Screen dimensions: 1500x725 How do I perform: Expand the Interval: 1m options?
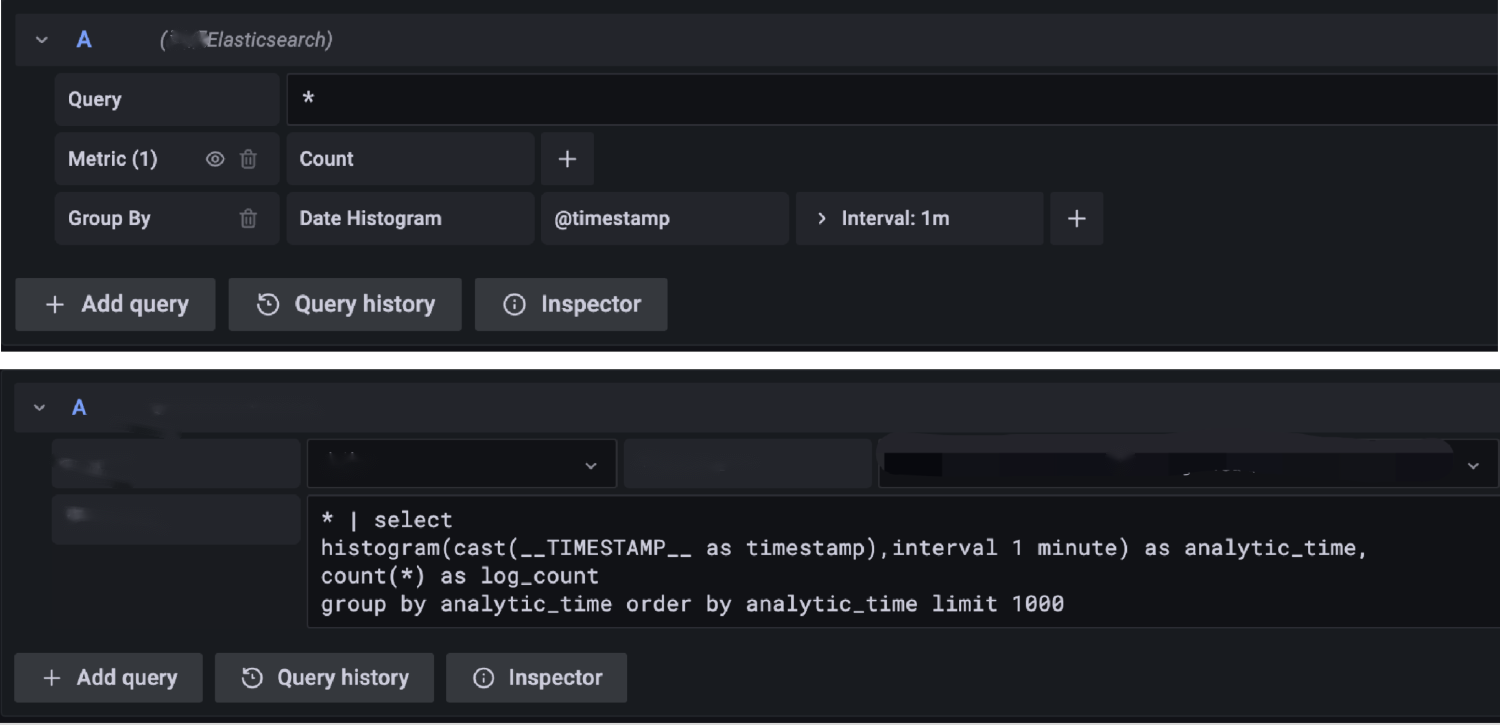(822, 219)
